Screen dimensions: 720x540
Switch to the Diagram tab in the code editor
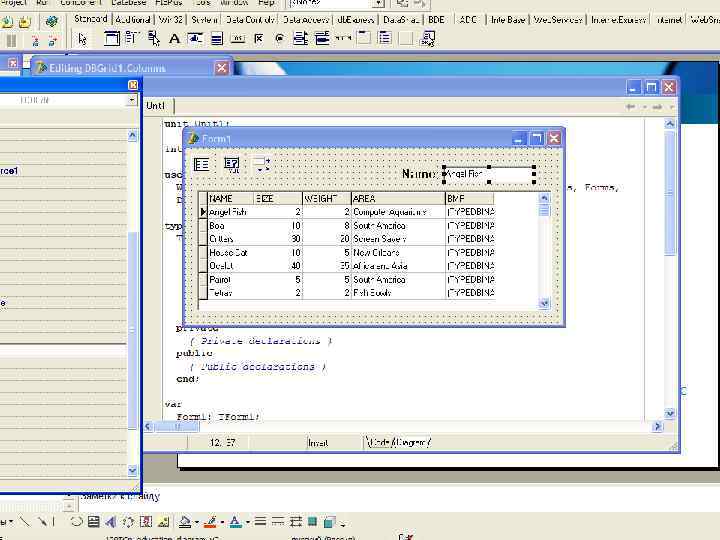click(413, 443)
